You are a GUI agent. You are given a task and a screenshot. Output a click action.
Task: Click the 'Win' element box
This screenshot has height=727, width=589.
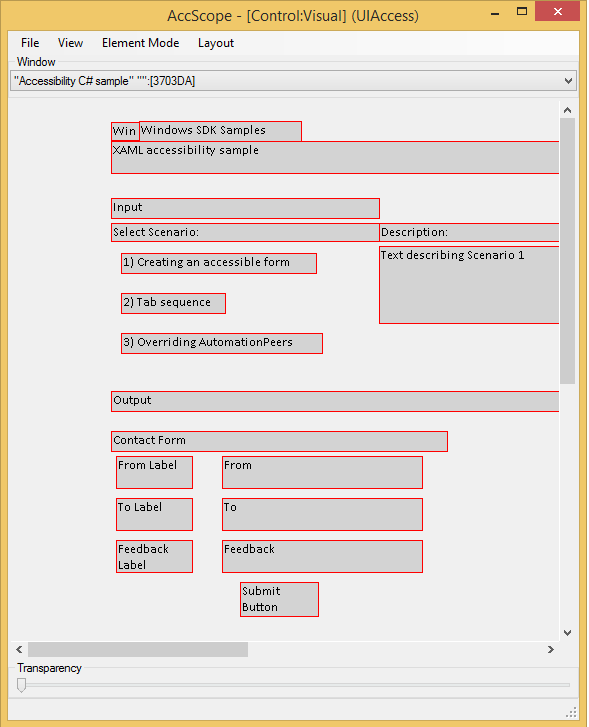[x=125, y=131]
